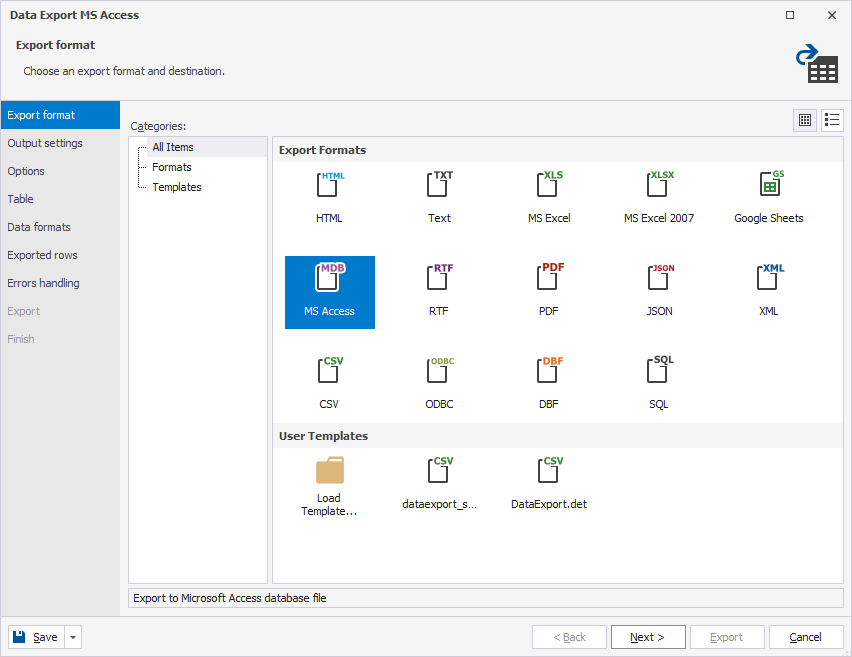
Task: Pick the PDF export format
Action: (x=549, y=282)
